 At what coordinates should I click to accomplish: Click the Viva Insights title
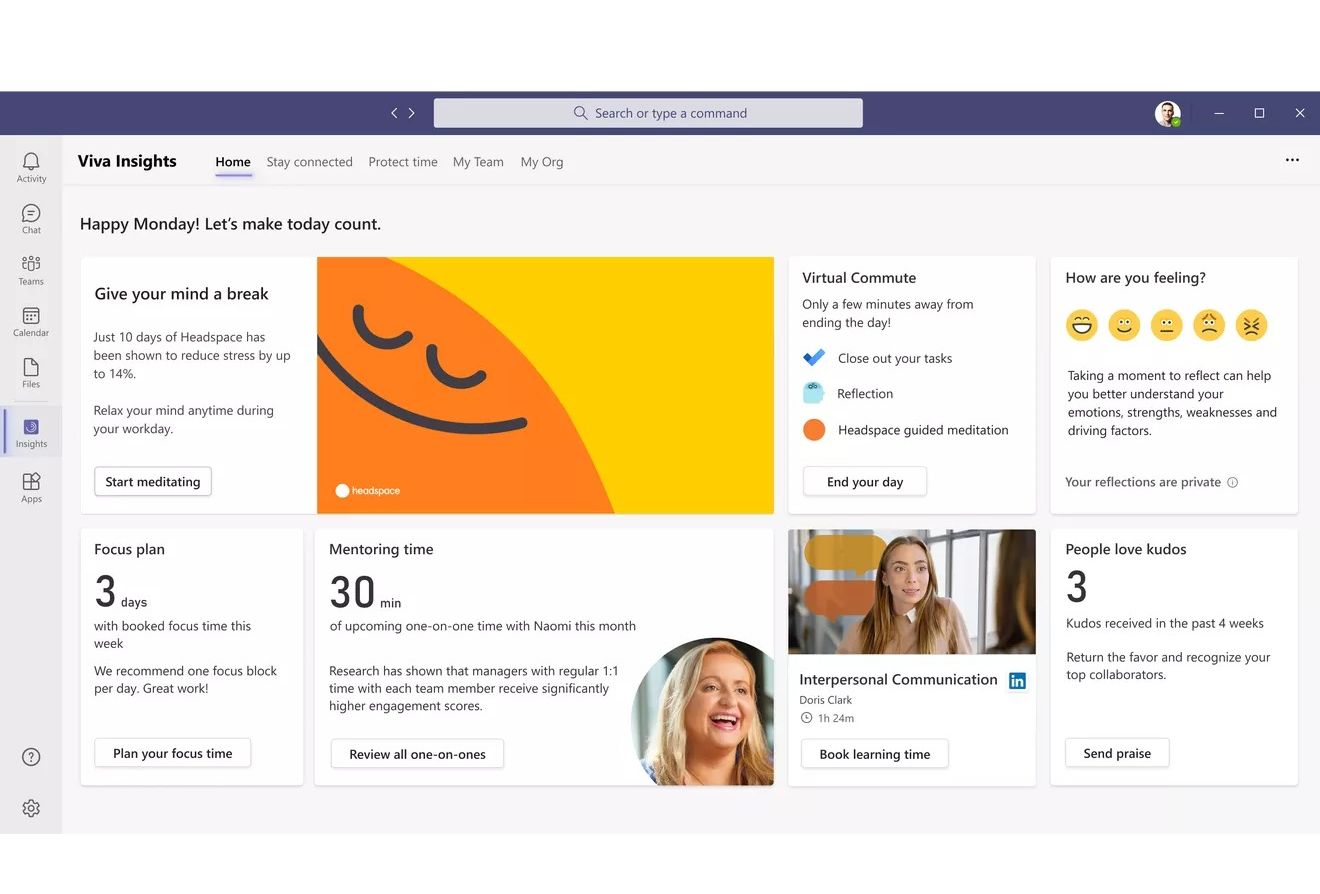127,161
